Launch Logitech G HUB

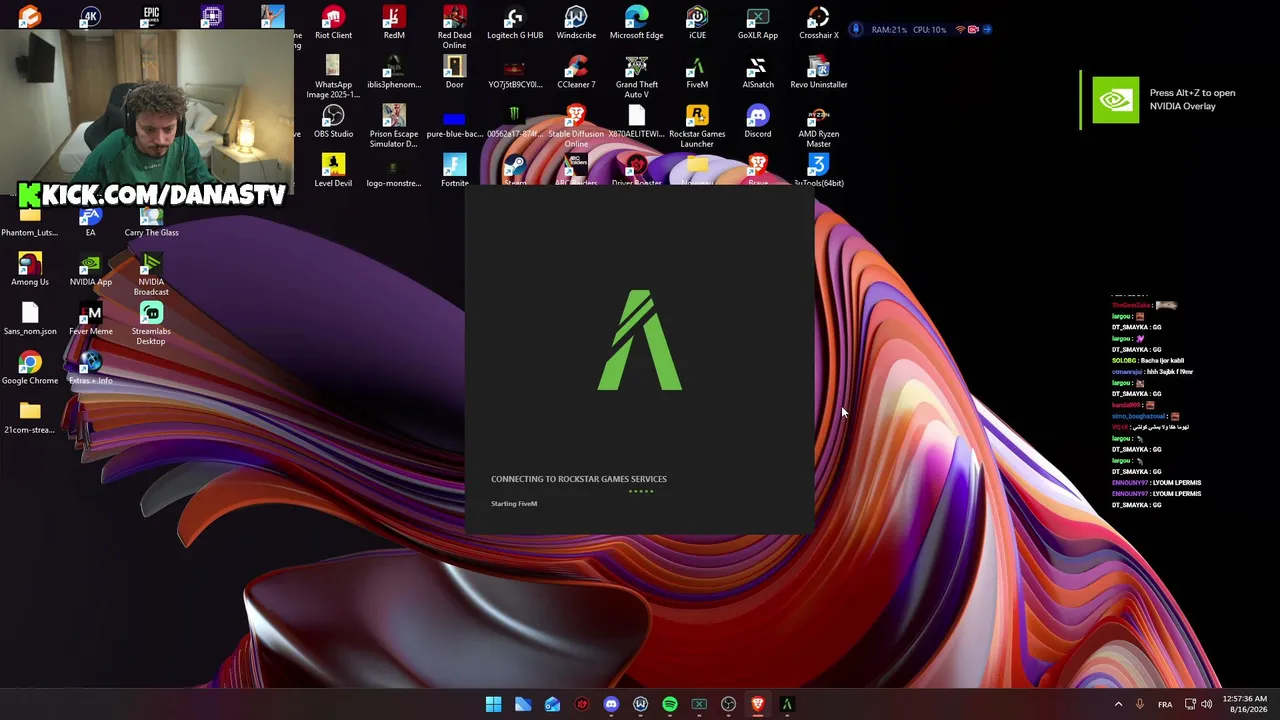pyautogui.click(x=515, y=23)
